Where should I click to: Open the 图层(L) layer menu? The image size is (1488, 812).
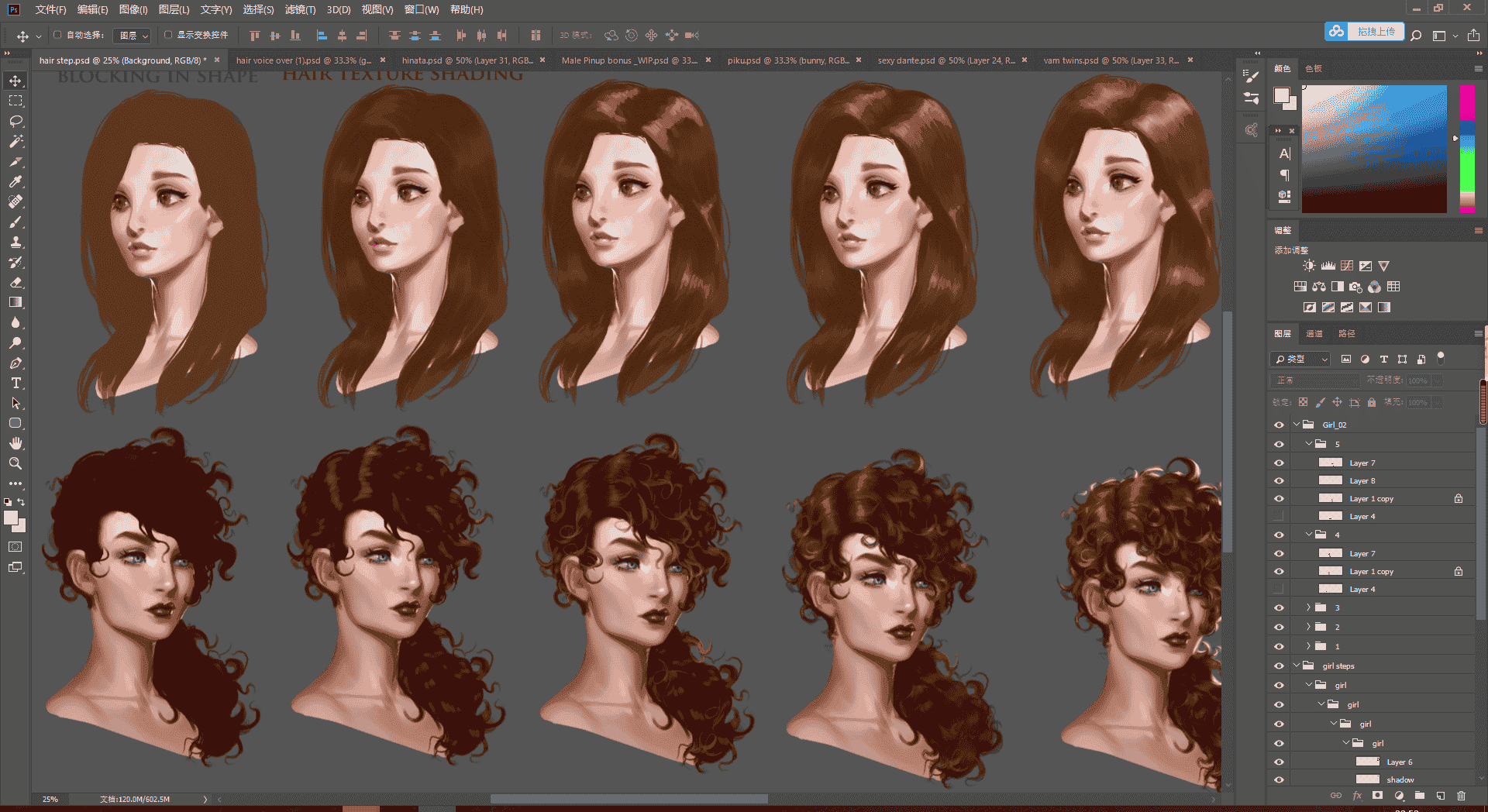coord(174,9)
